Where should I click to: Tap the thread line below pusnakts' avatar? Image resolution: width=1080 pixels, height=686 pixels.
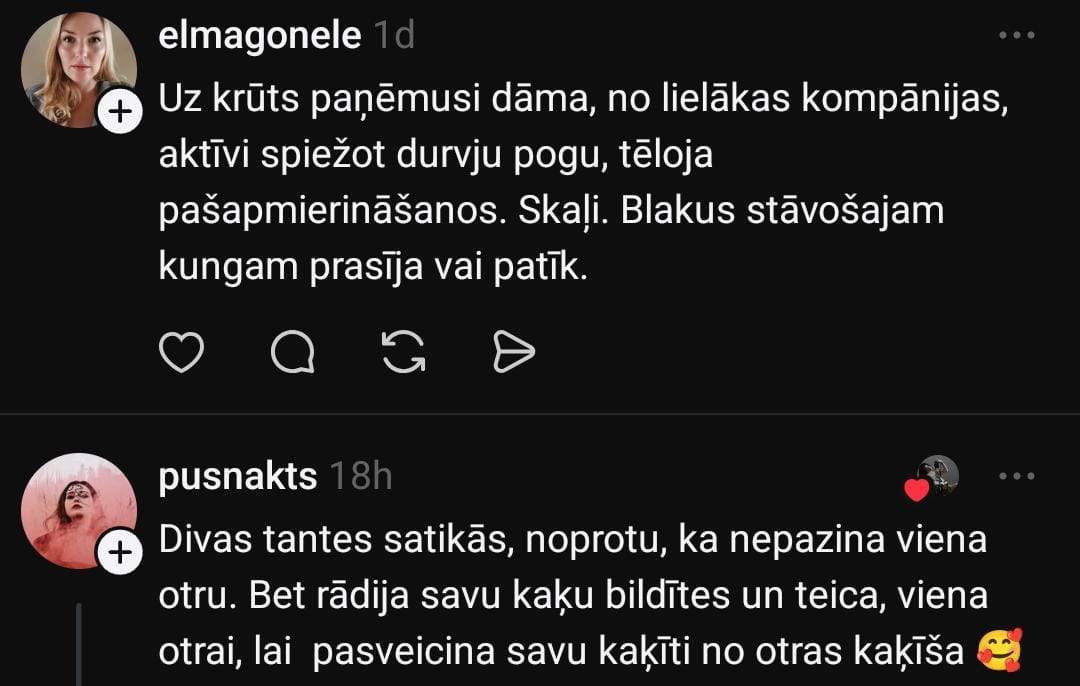click(x=79, y=645)
